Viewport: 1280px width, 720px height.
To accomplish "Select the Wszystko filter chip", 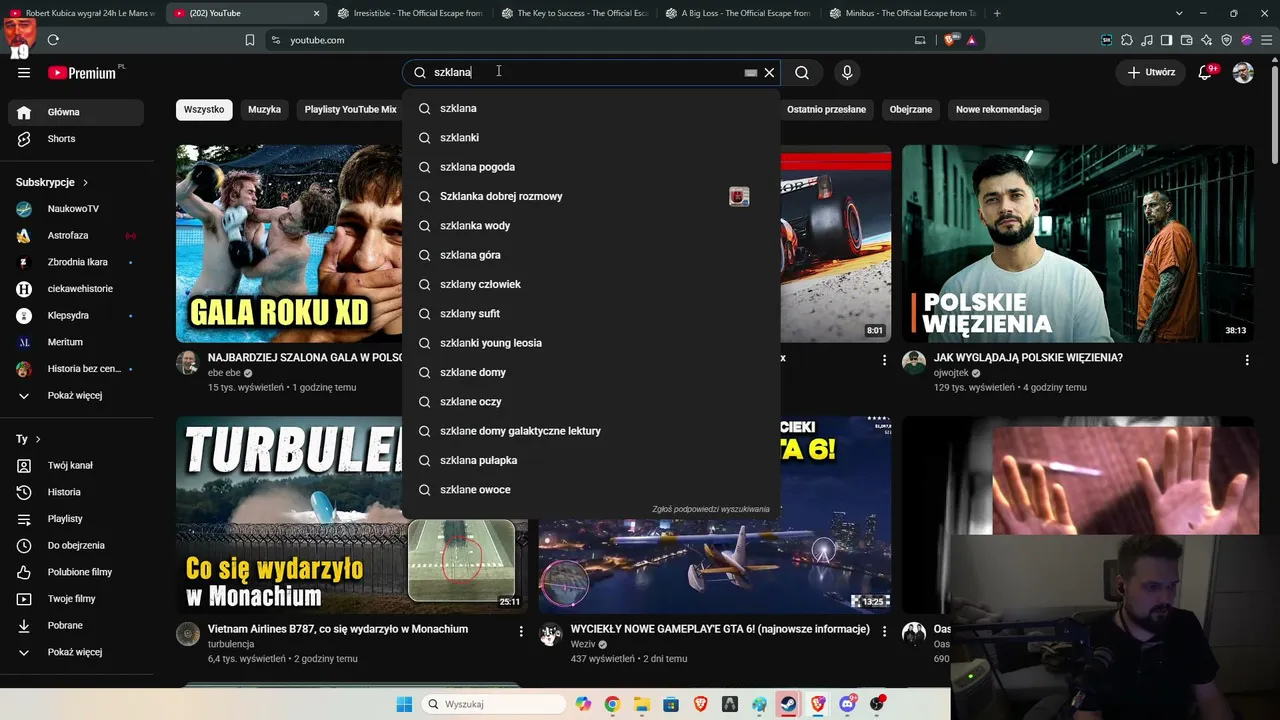I will pos(204,109).
